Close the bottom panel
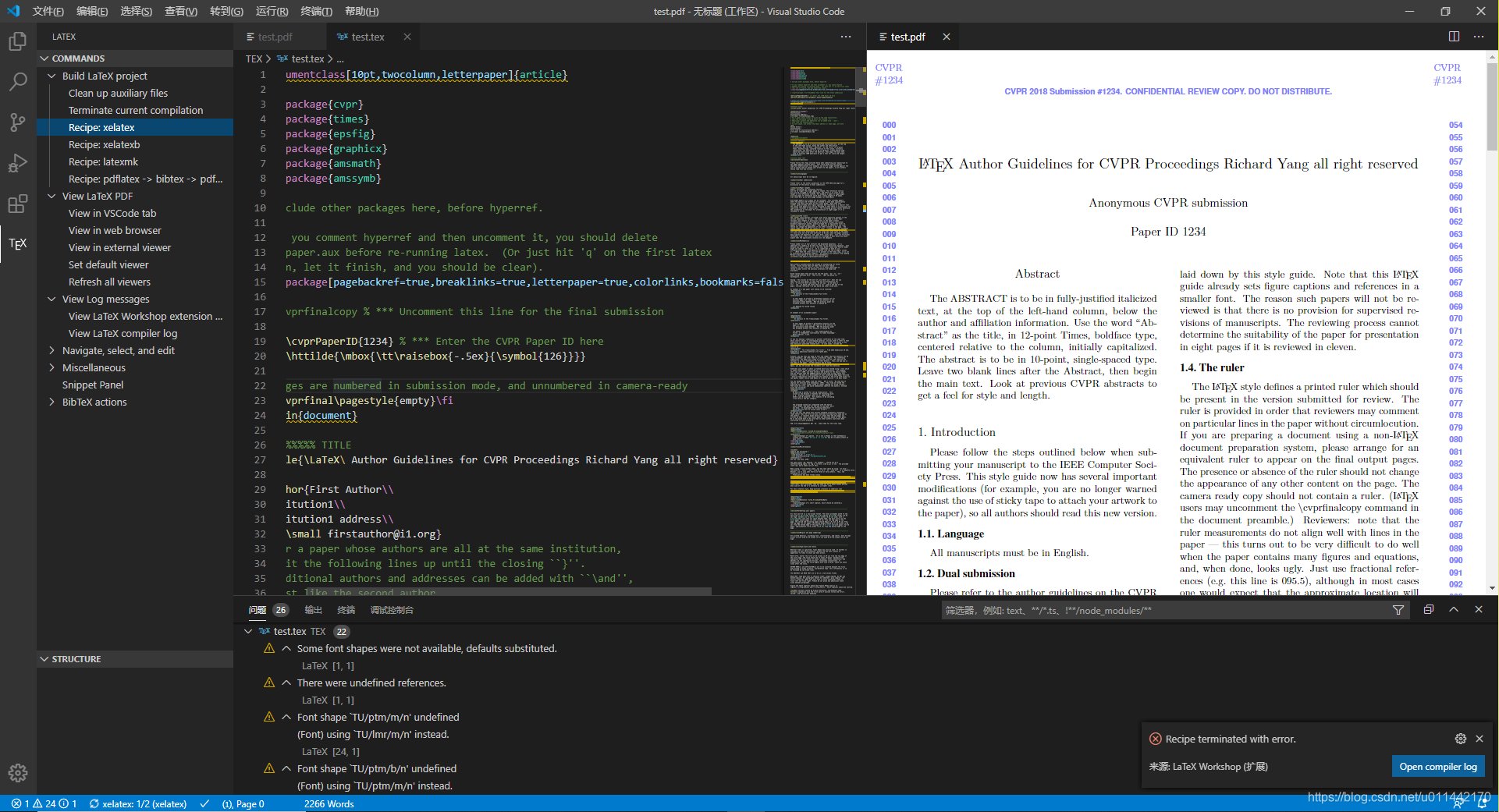This screenshot has height=812, width=1499. (x=1479, y=610)
